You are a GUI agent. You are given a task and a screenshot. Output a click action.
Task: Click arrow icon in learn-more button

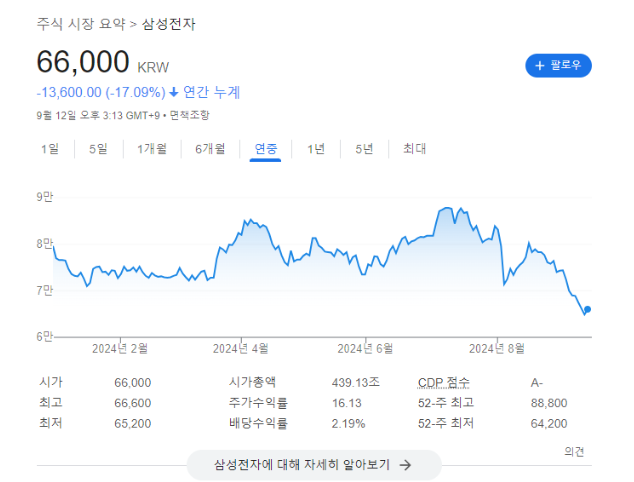(x=405, y=465)
